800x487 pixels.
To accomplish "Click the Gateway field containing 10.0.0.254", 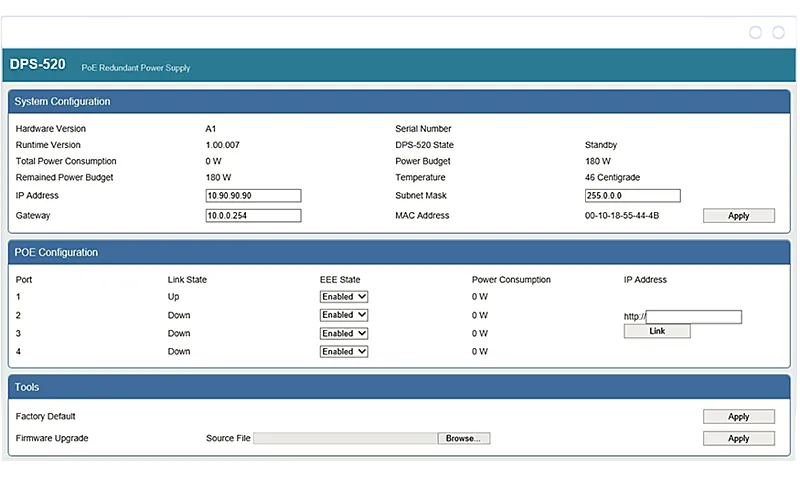I will pos(253,216).
